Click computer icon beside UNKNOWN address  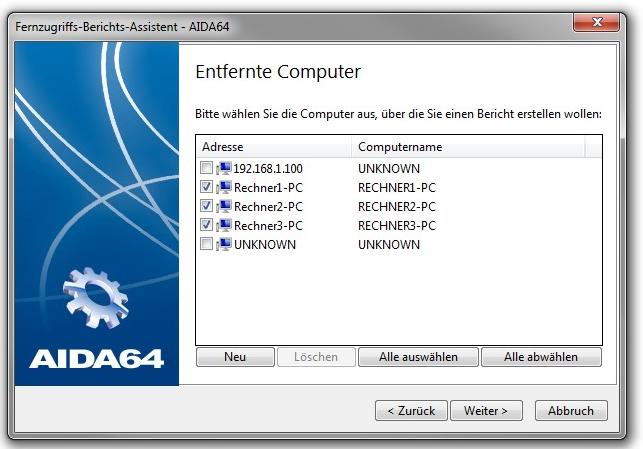[x=224, y=244]
